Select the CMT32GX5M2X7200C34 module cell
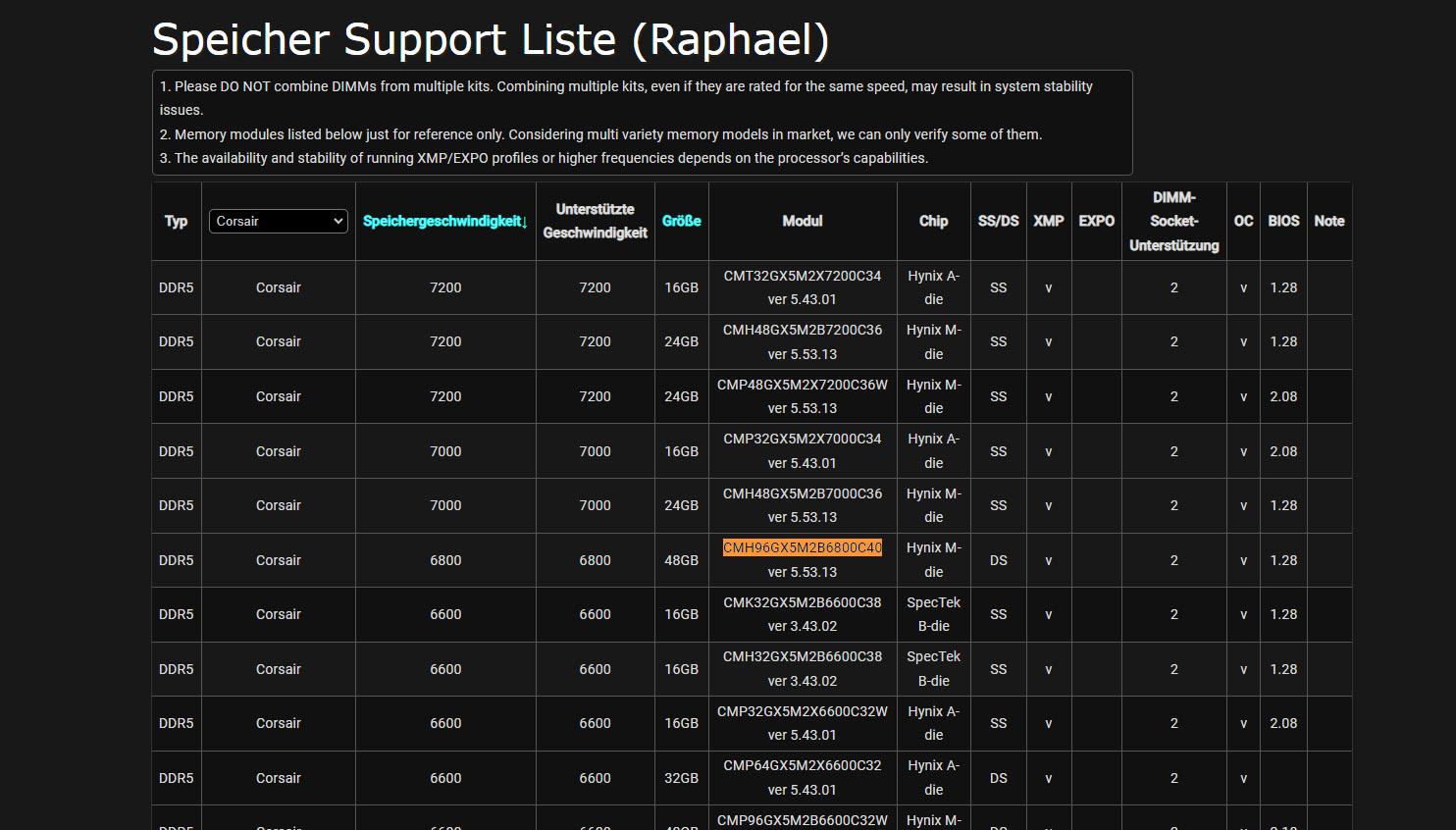This screenshot has width=1456, height=830. (x=803, y=287)
